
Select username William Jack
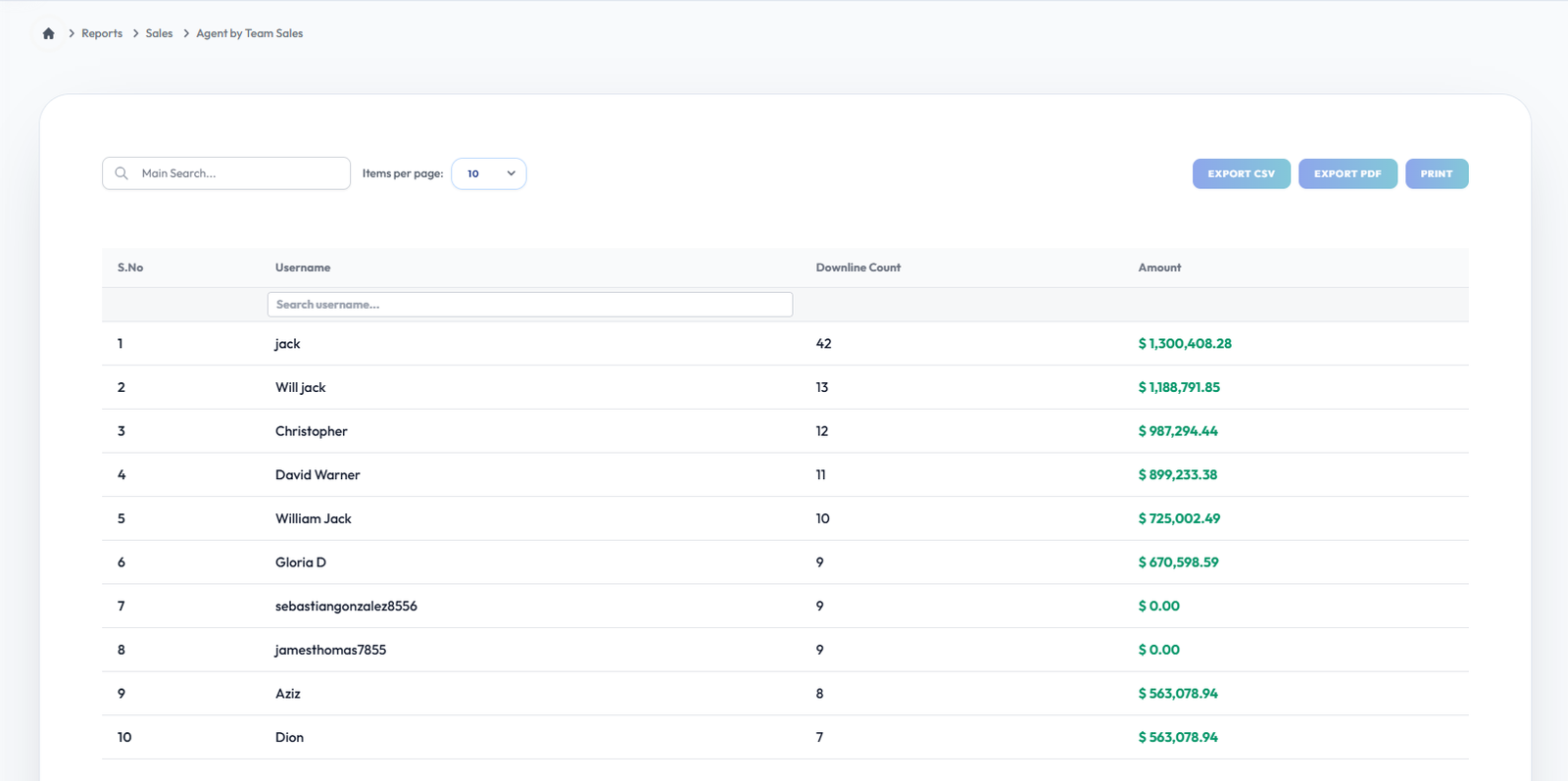coord(314,518)
